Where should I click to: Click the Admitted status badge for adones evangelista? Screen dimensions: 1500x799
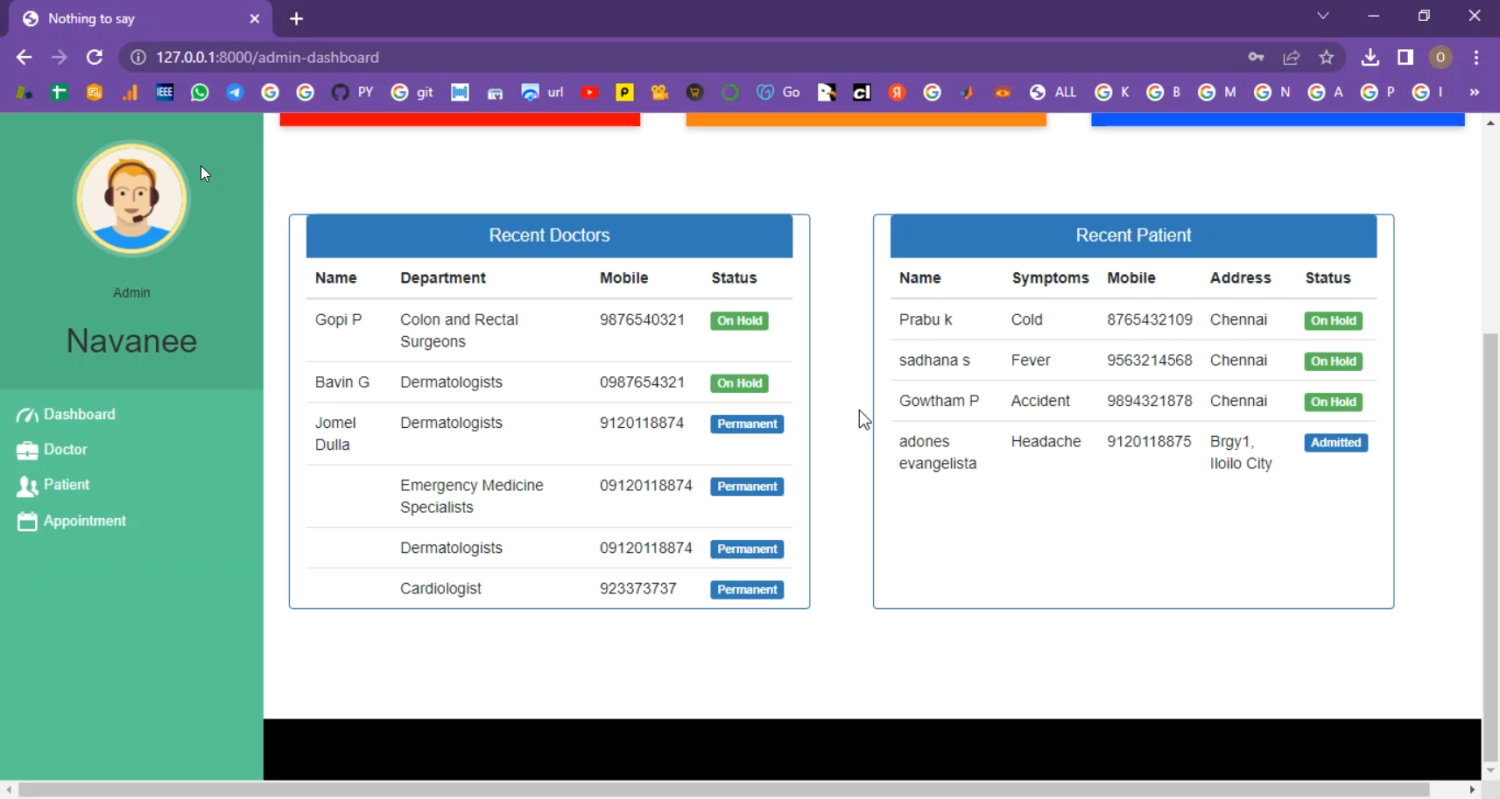coord(1335,442)
